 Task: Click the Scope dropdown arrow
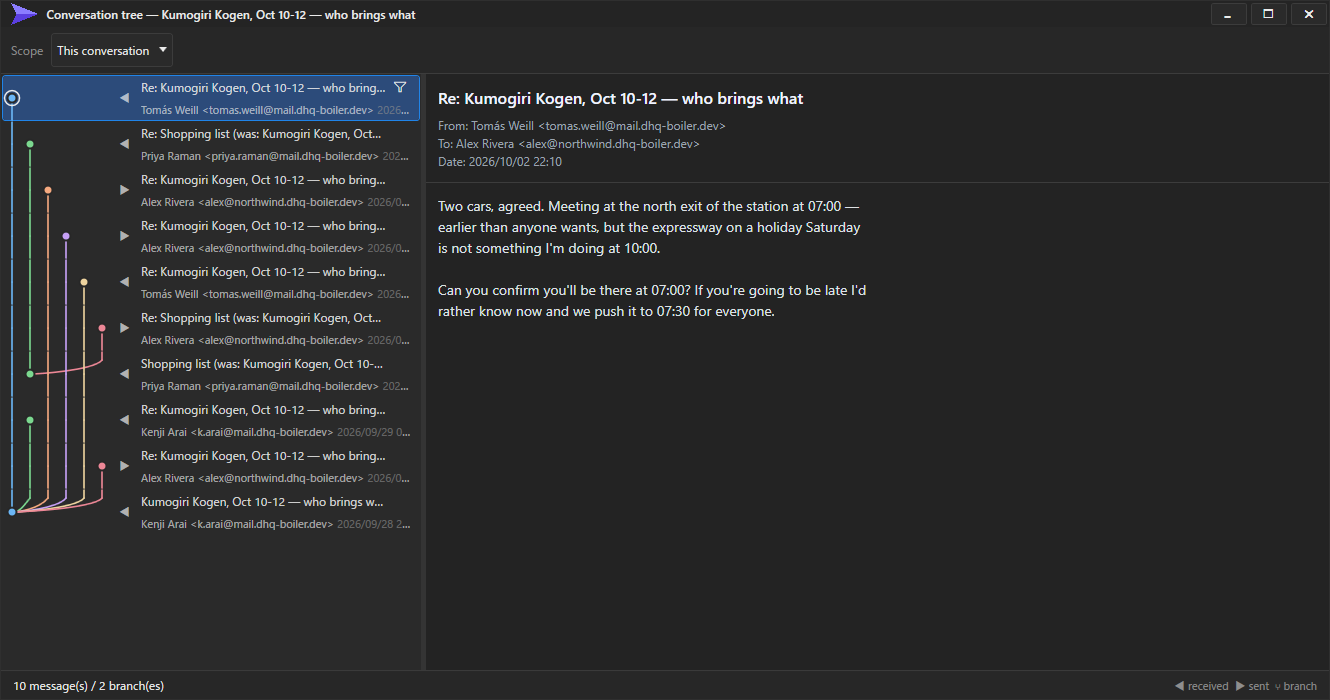click(163, 51)
